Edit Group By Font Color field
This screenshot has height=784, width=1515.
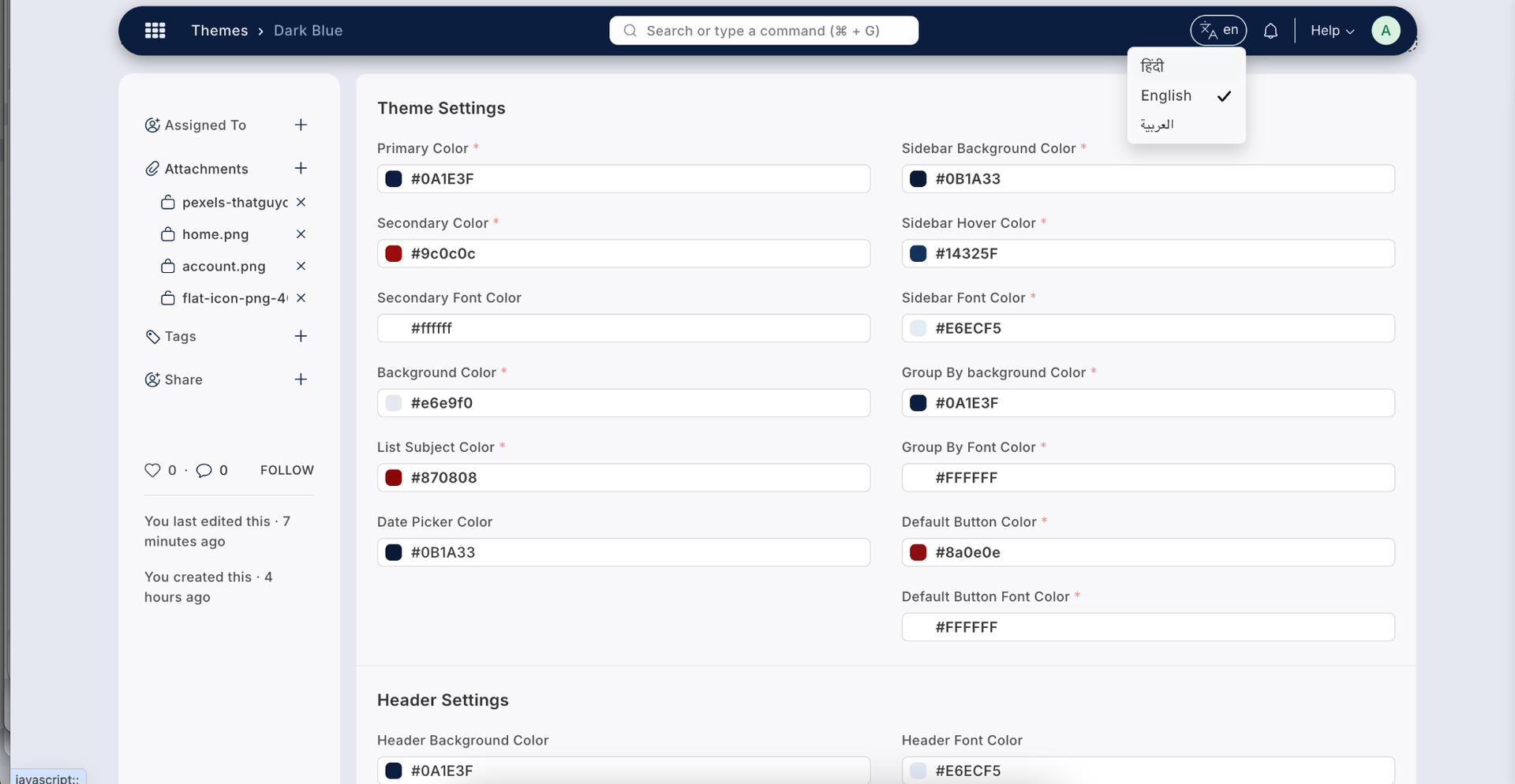pyautogui.click(x=1148, y=477)
